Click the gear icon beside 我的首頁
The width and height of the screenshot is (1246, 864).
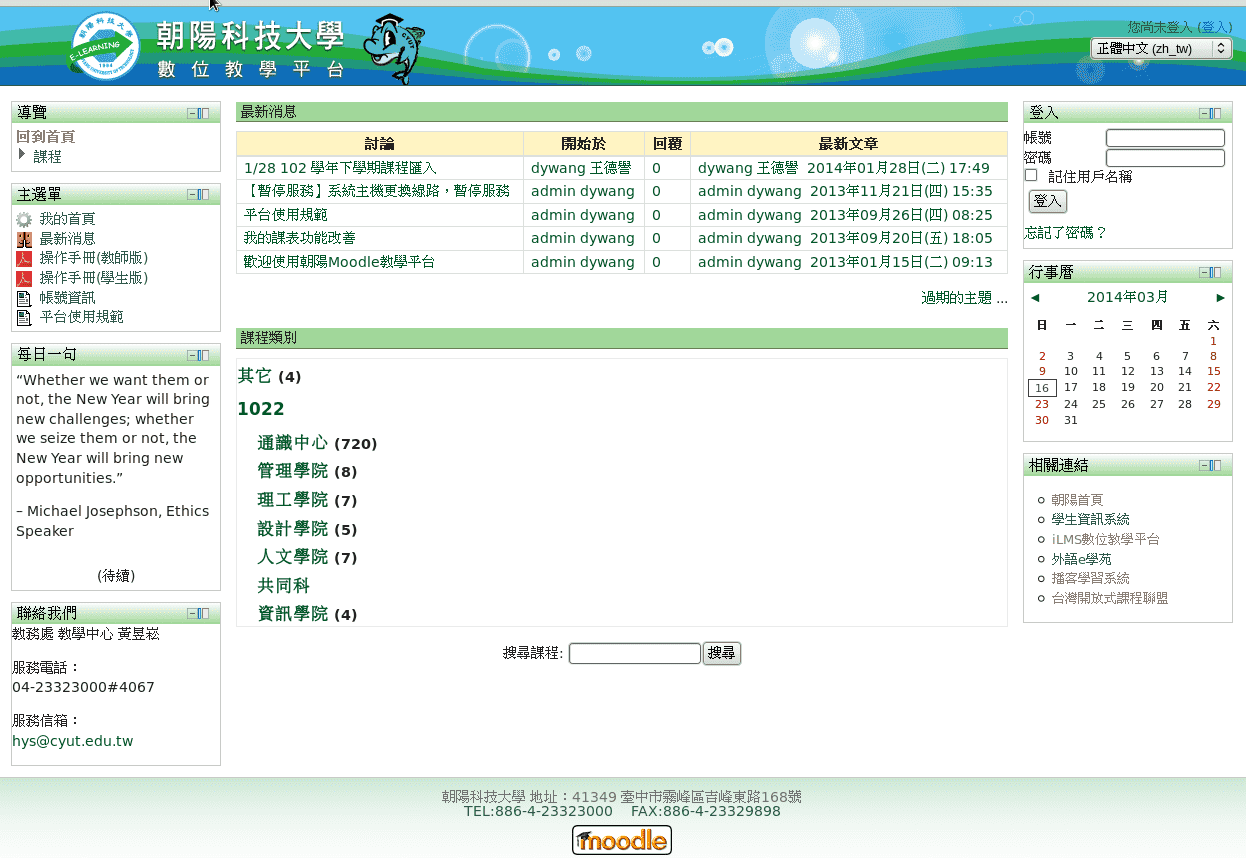pos(24,219)
